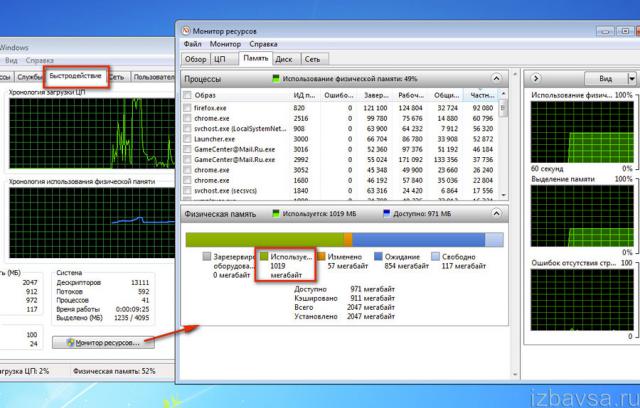The width and height of the screenshot is (640, 408).
Task: Click the green Используется legend square
Action: coord(263,256)
